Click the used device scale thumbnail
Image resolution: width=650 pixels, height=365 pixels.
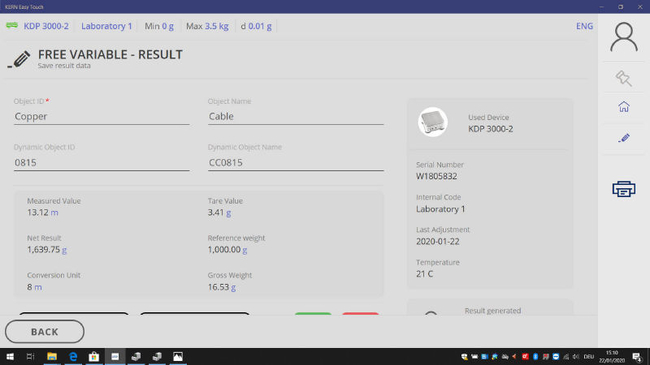432,122
